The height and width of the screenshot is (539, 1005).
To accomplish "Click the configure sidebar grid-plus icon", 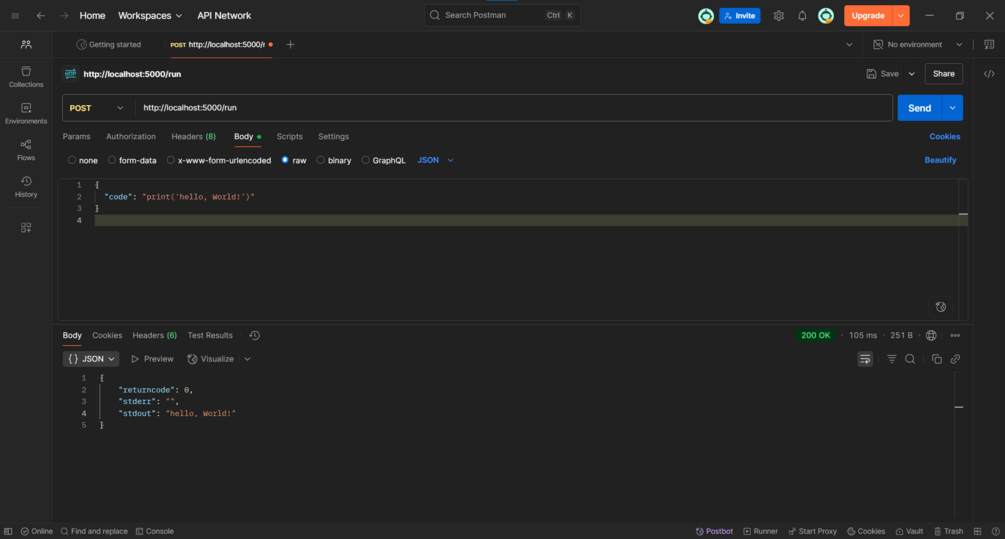I will tap(26, 228).
